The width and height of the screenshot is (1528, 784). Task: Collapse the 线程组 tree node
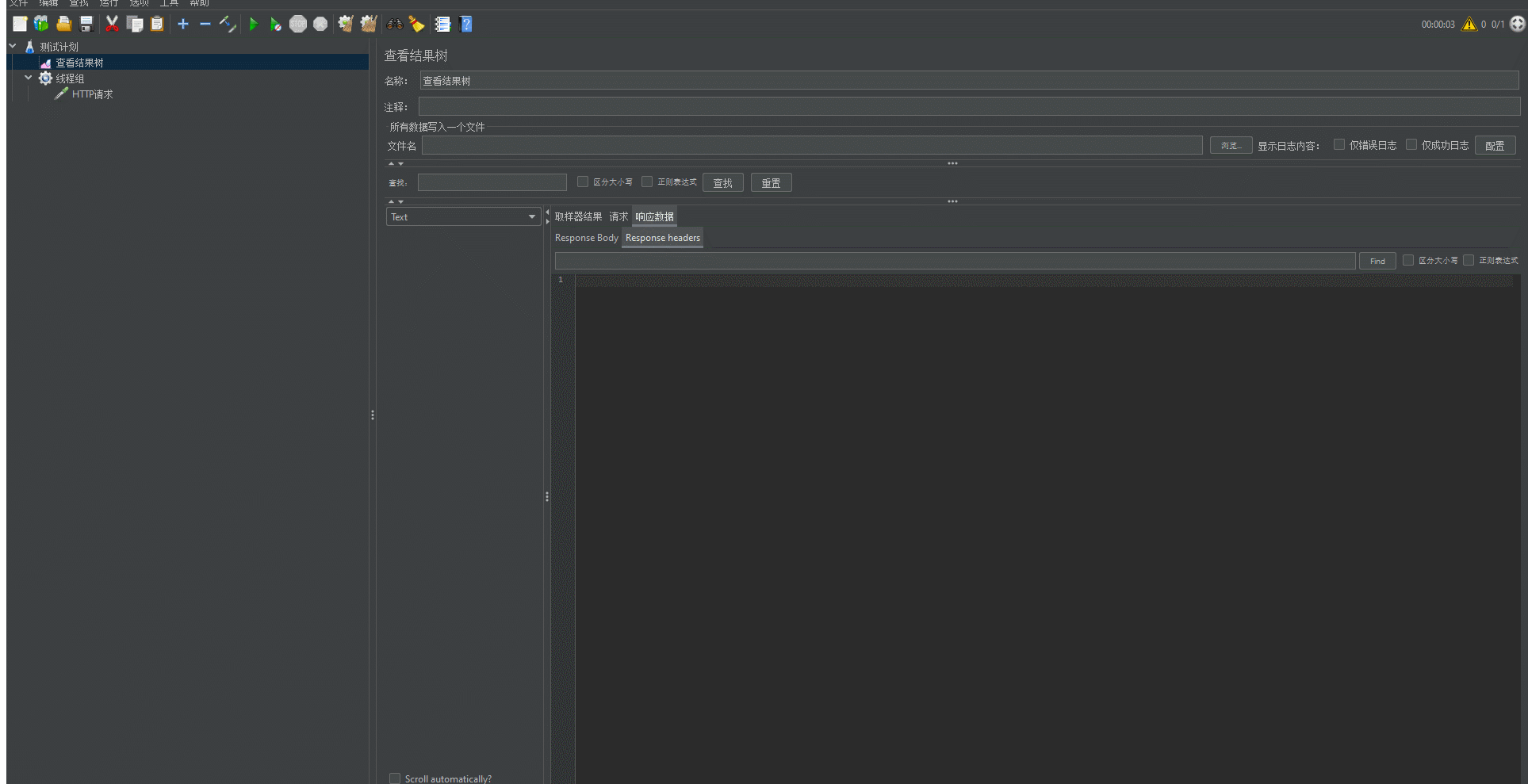coord(29,78)
